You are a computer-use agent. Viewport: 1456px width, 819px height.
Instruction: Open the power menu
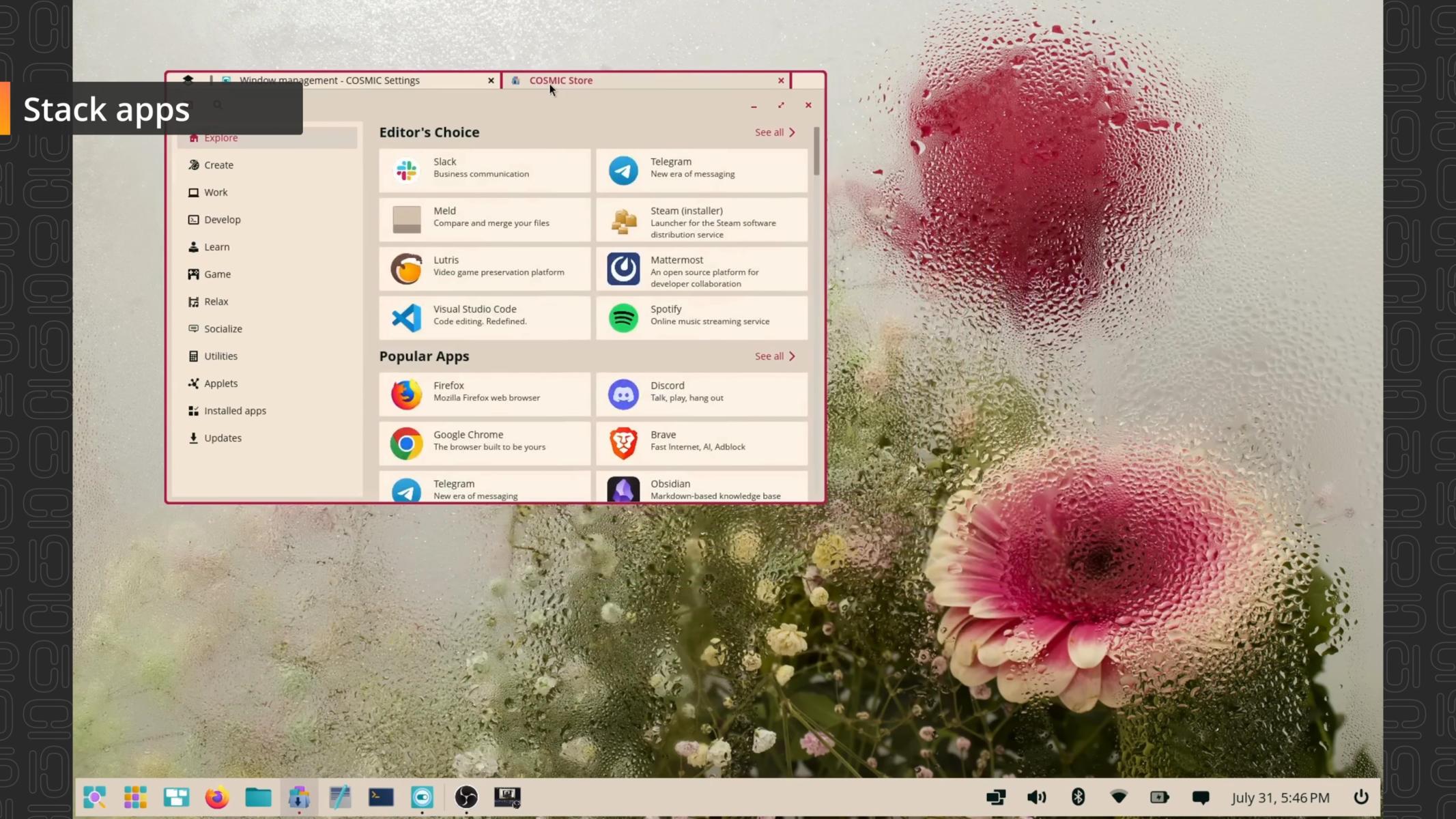(x=1361, y=797)
